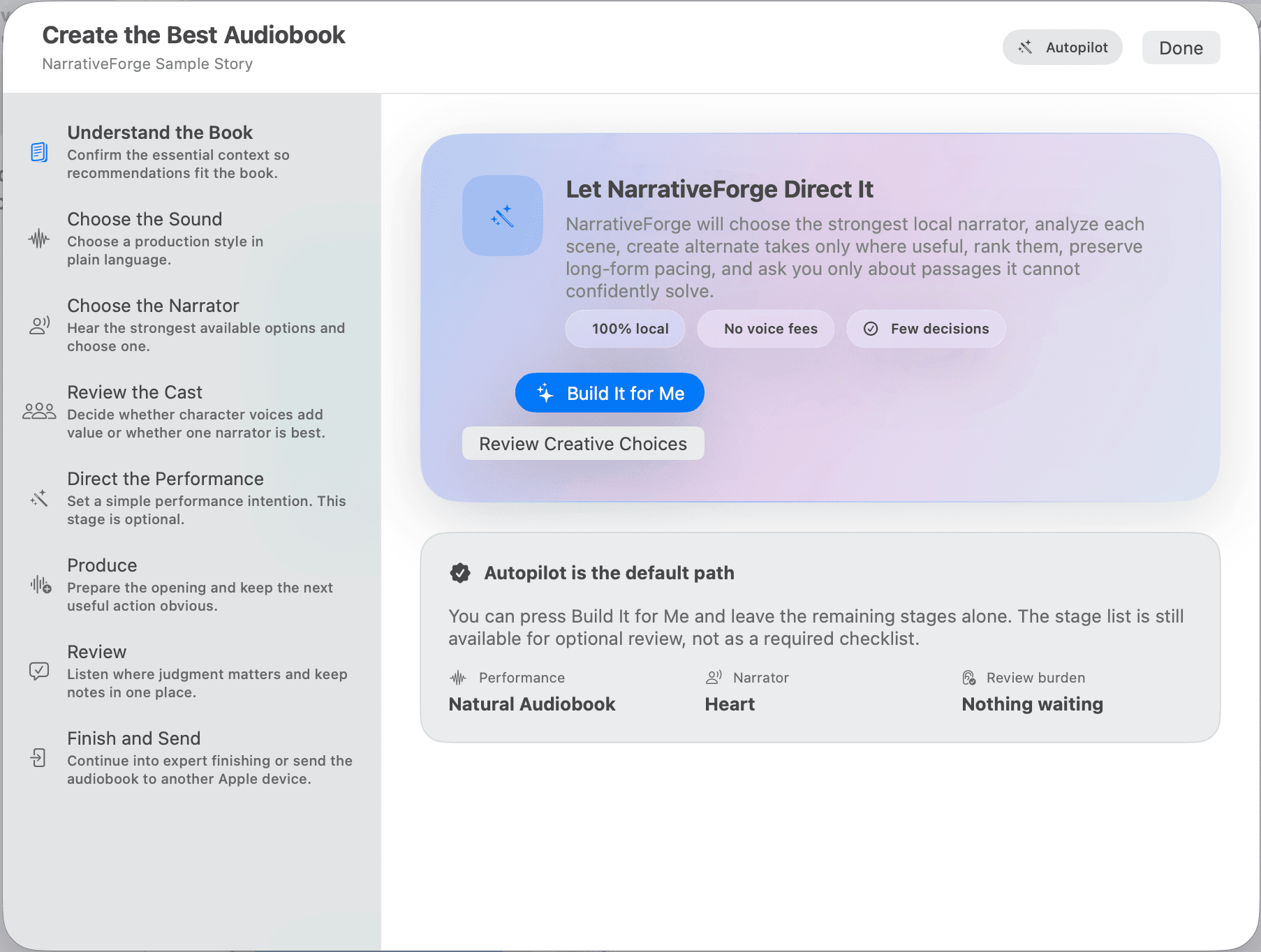The image size is (1261, 952).
Task: Click the large magic wand tile icon
Action: [x=503, y=216]
